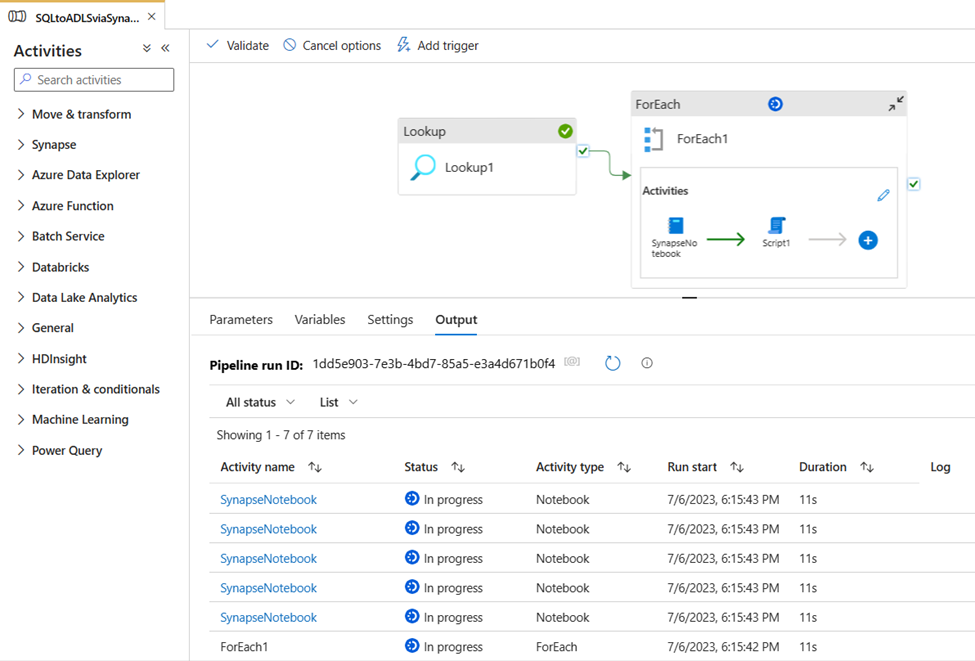Viewport: 975px width, 661px height.
Task: Select the Lookup activity title bar
Action: (x=487, y=131)
